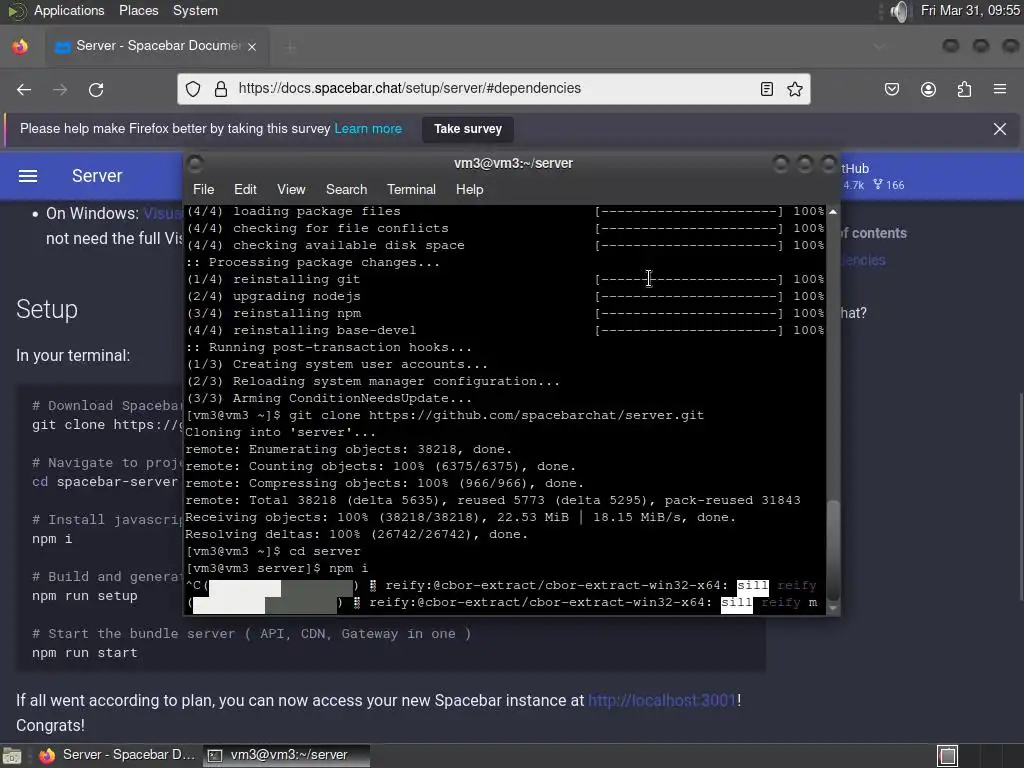Click the terminal vertical scrollbar thumb
This screenshot has width=1024, height=768.
(x=833, y=551)
